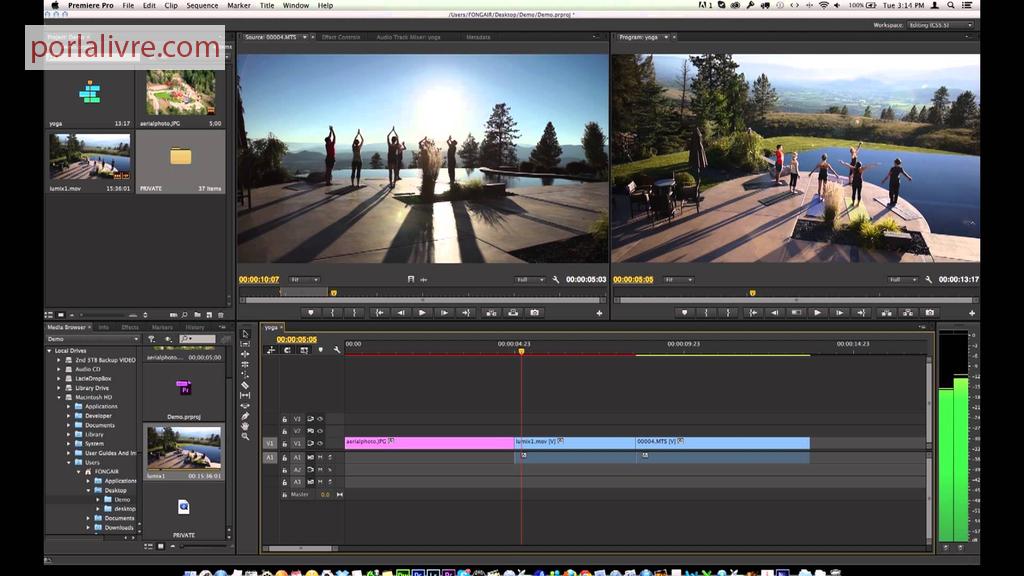The image size is (1024, 576).
Task: Select the 00004.MTS clip in timeline
Action: pyautogui.click(x=722, y=443)
